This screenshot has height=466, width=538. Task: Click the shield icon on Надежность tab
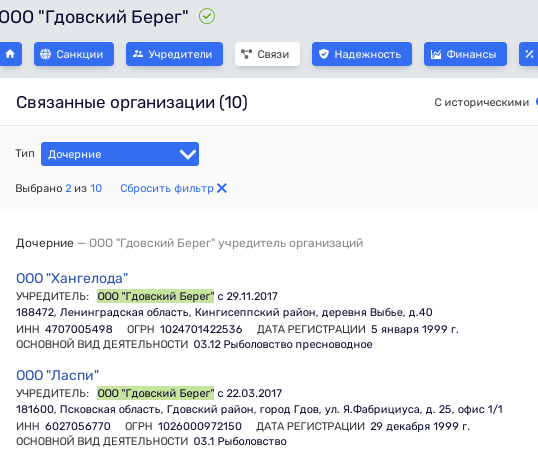(324, 54)
